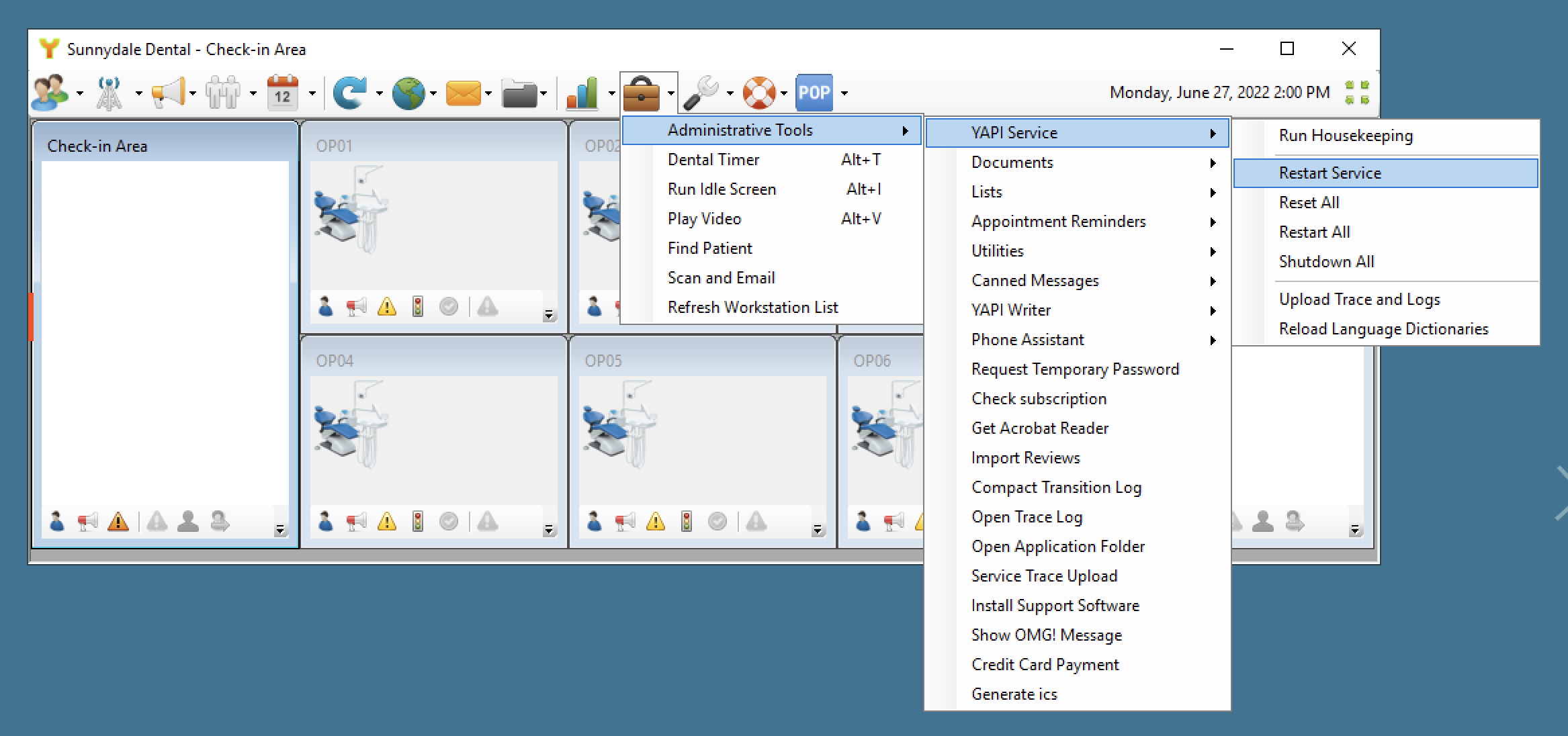This screenshot has width=1568, height=736.
Task: Click the globe web icon
Action: (409, 93)
